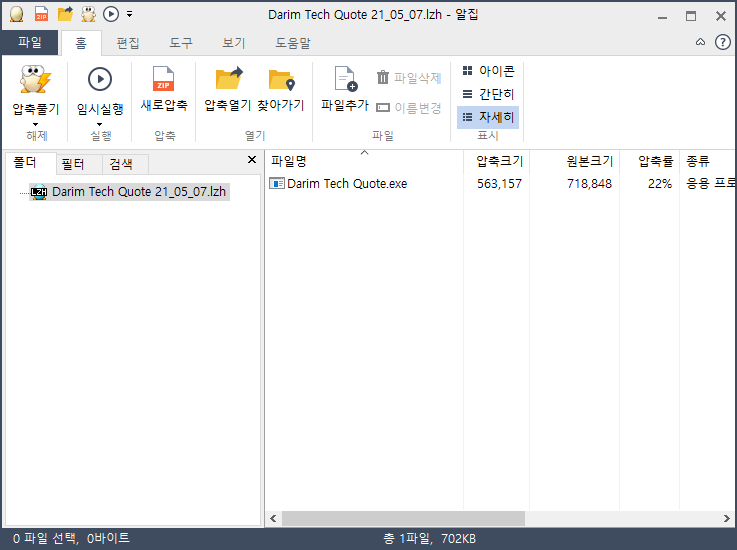This screenshot has height=550, width=737.
Task: Click the horizontal scrollbar left arrow
Action: 274,519
